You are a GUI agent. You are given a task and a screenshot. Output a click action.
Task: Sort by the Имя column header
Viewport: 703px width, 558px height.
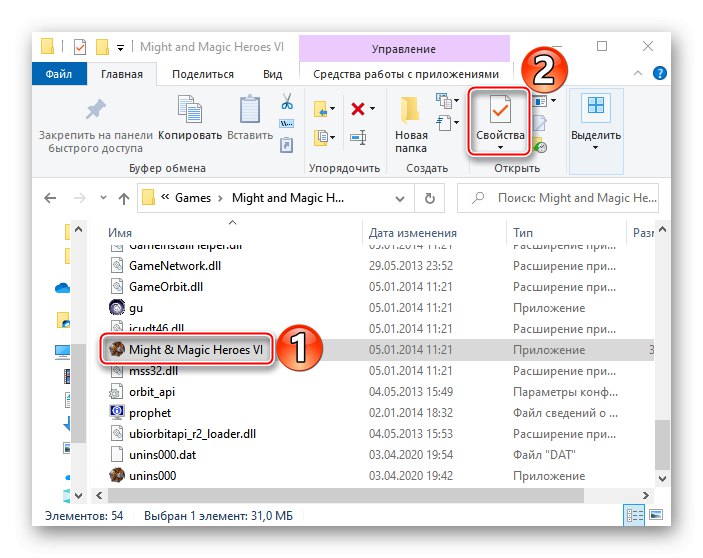click(x=230, y=233)
